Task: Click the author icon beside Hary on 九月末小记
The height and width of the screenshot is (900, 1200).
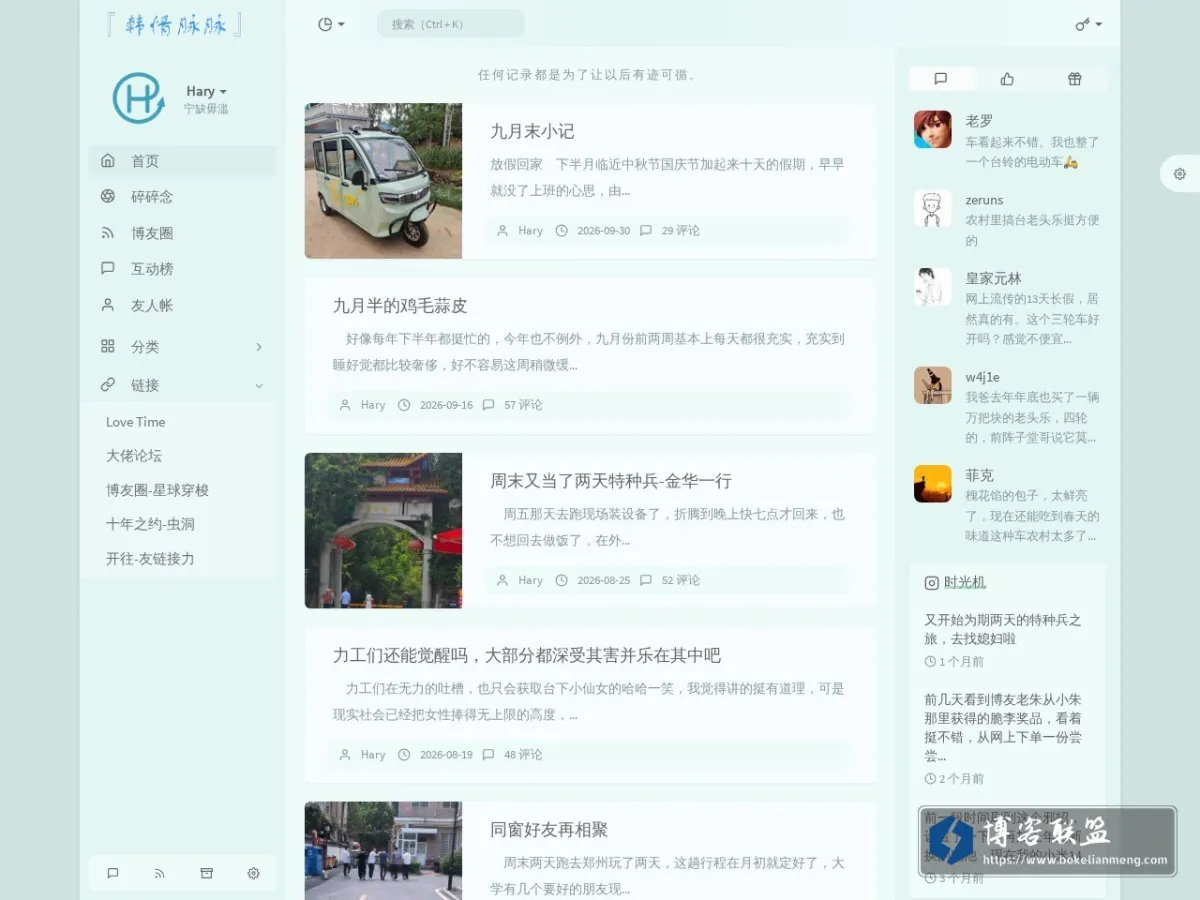Action: tap(503, 230)
